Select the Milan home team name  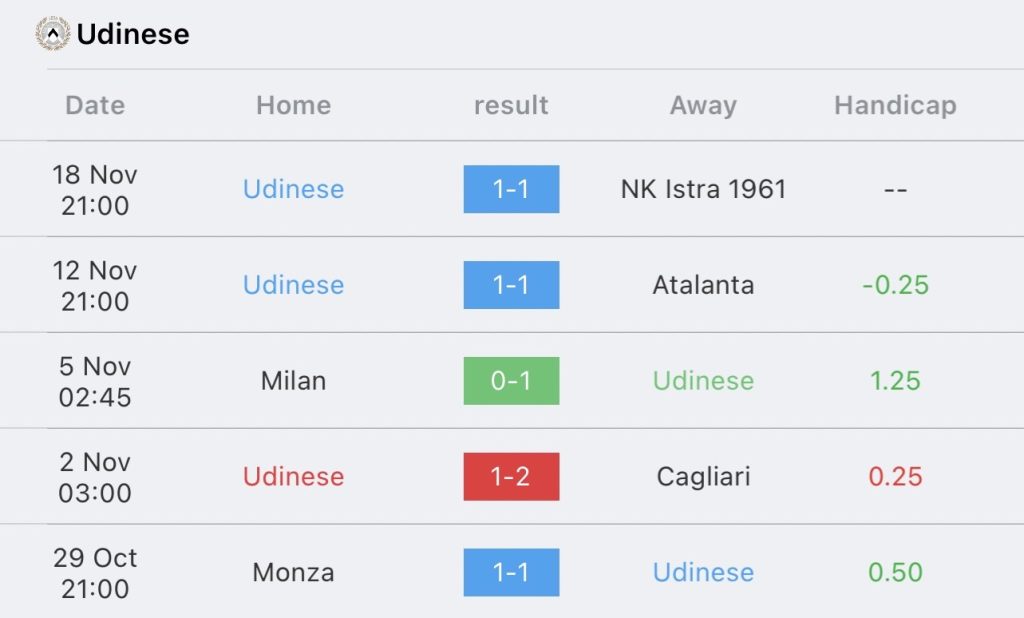tap(293, 381)
